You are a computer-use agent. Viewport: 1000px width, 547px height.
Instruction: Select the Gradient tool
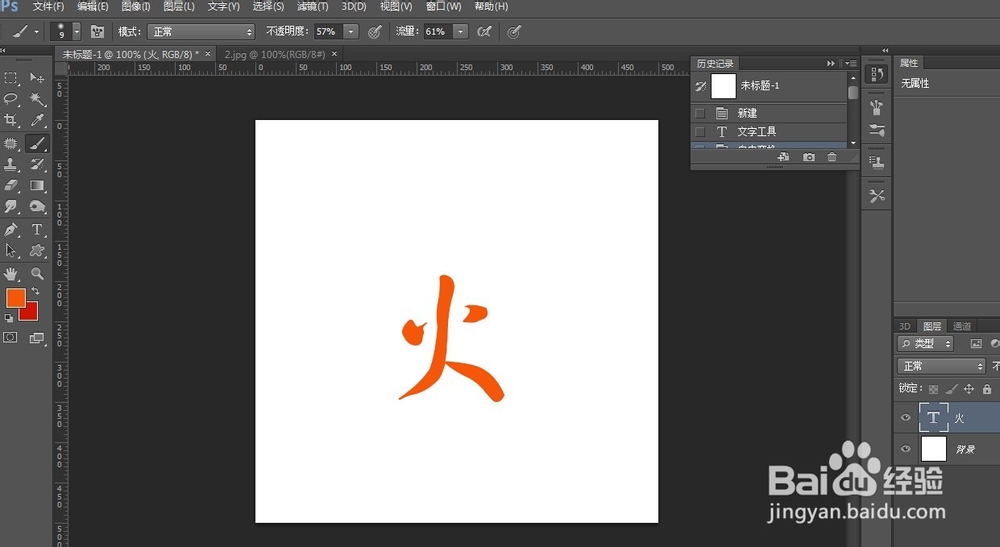(37, 186)
